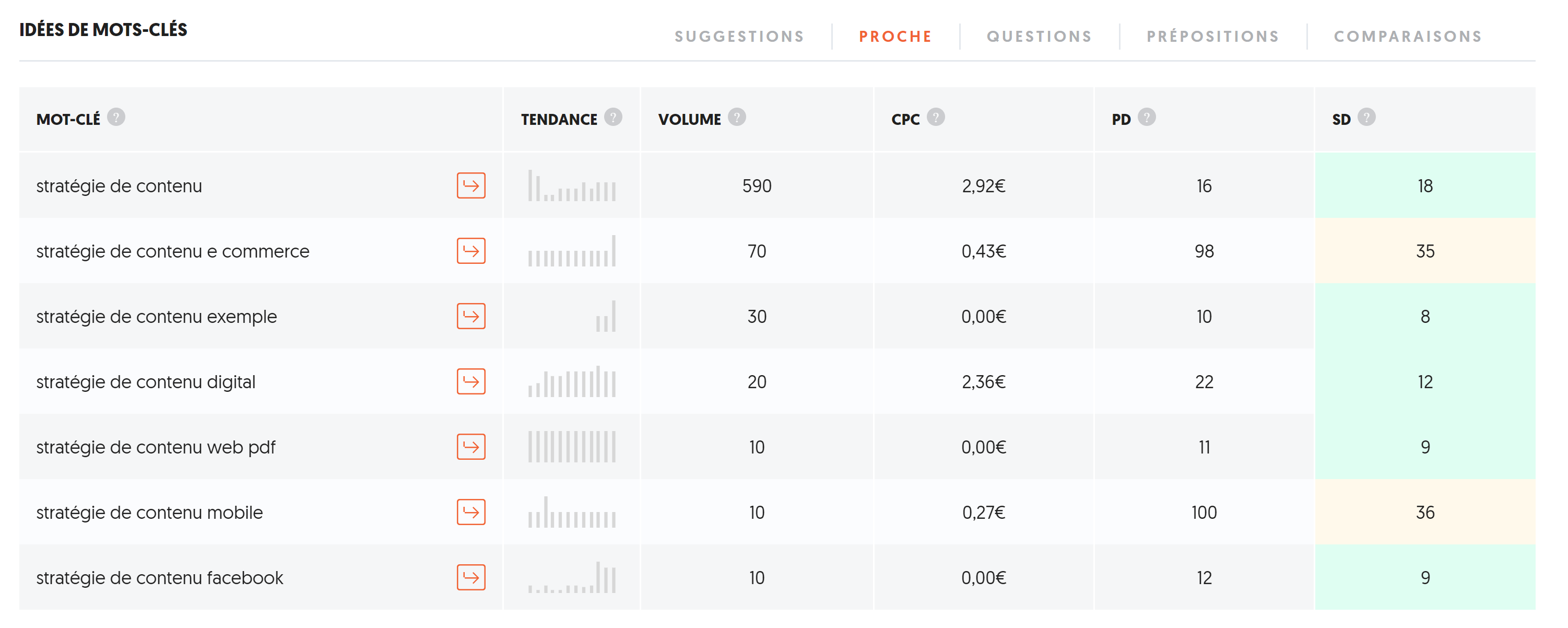
Task: Switch to the COMPARAISONS tab
Action: click(x=1408, y=37)
